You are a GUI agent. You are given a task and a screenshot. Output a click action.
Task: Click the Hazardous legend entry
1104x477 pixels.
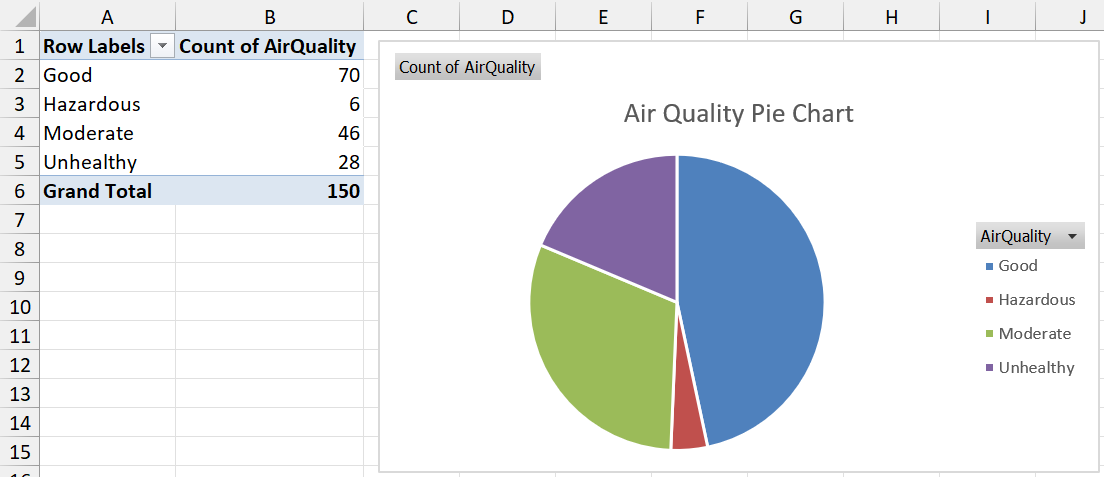coord(1036,300)
